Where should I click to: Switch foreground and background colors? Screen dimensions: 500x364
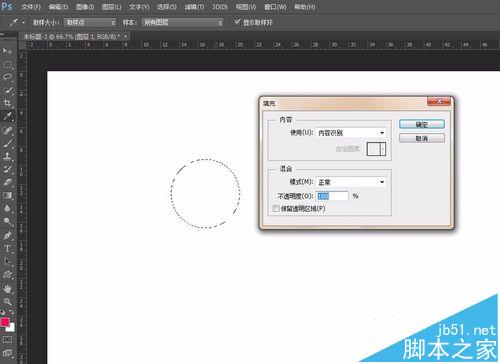pyautogui.click(x=11, y=312)
